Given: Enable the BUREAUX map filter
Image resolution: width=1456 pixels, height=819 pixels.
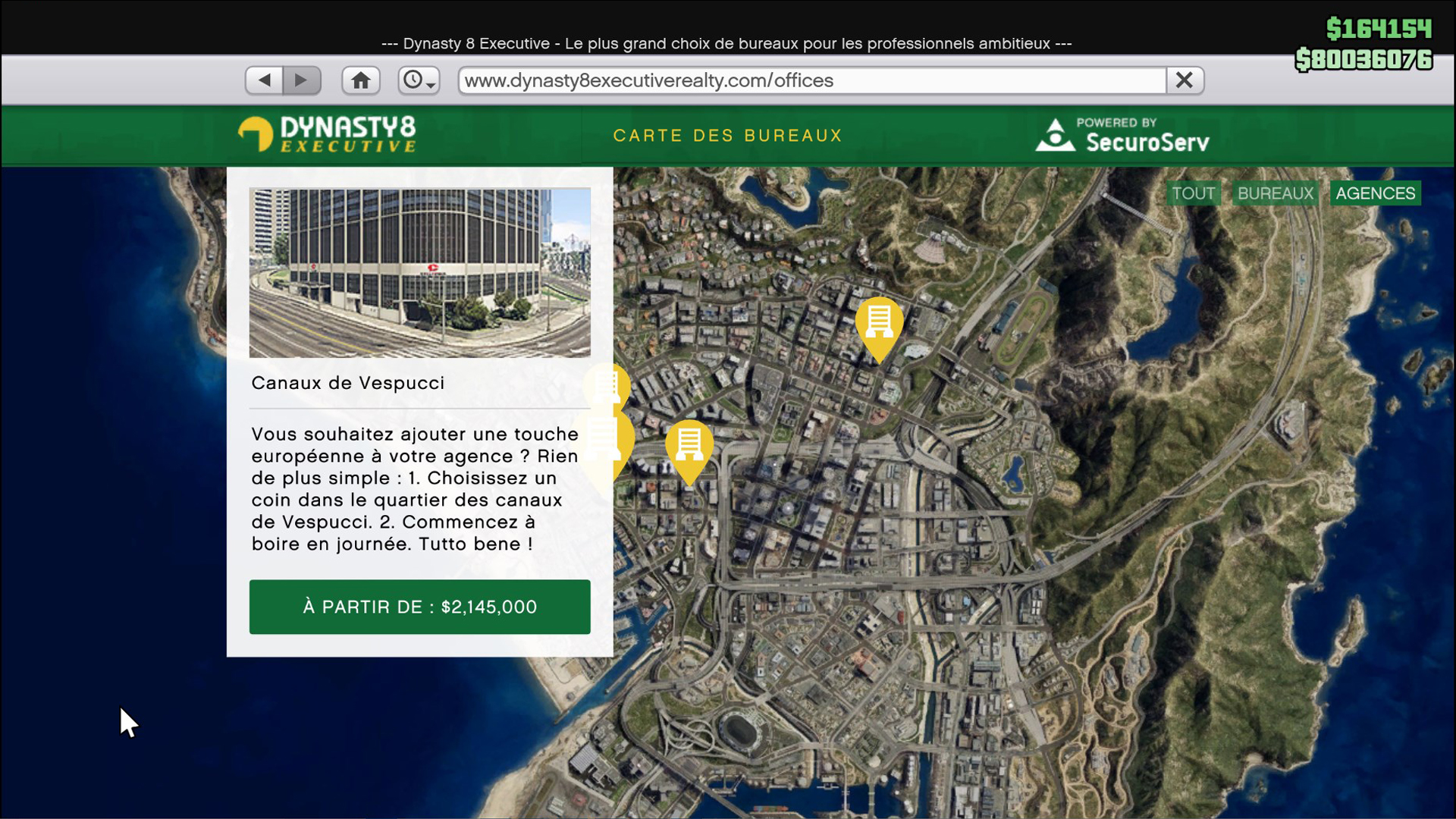Looking at the screenshot, I should tap(1275, 193).
